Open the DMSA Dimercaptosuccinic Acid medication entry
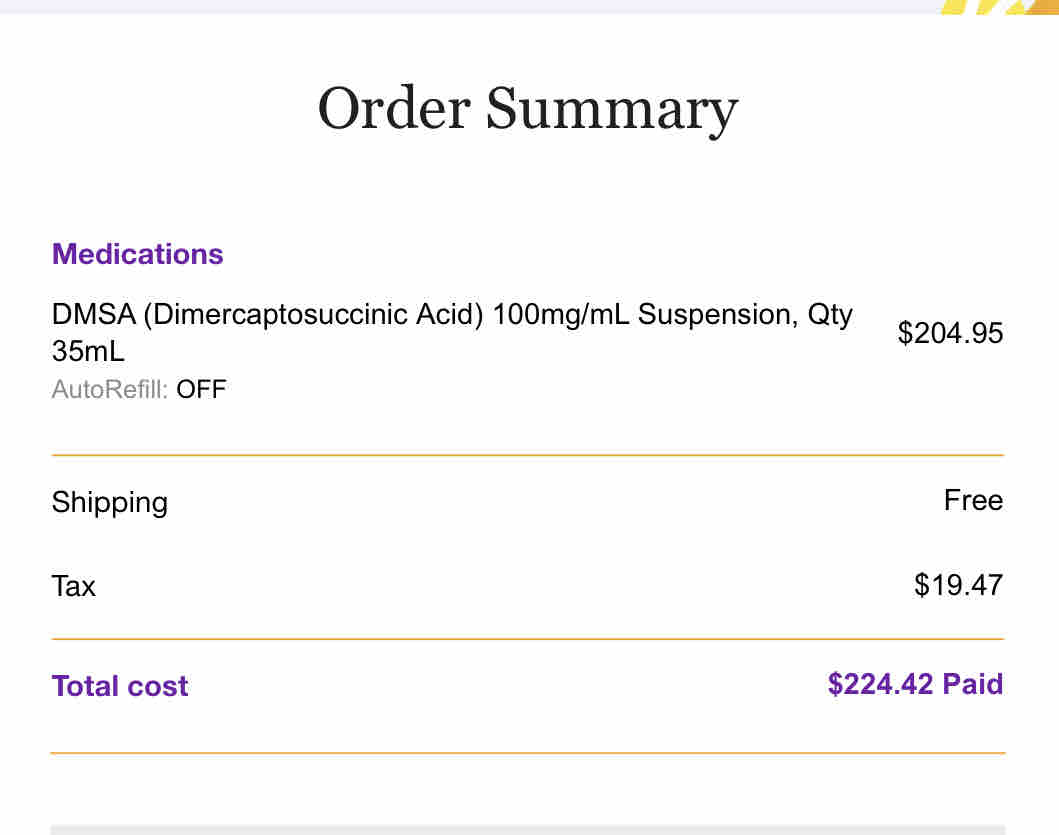The image size is (1059, 835). tap(452, 332)
